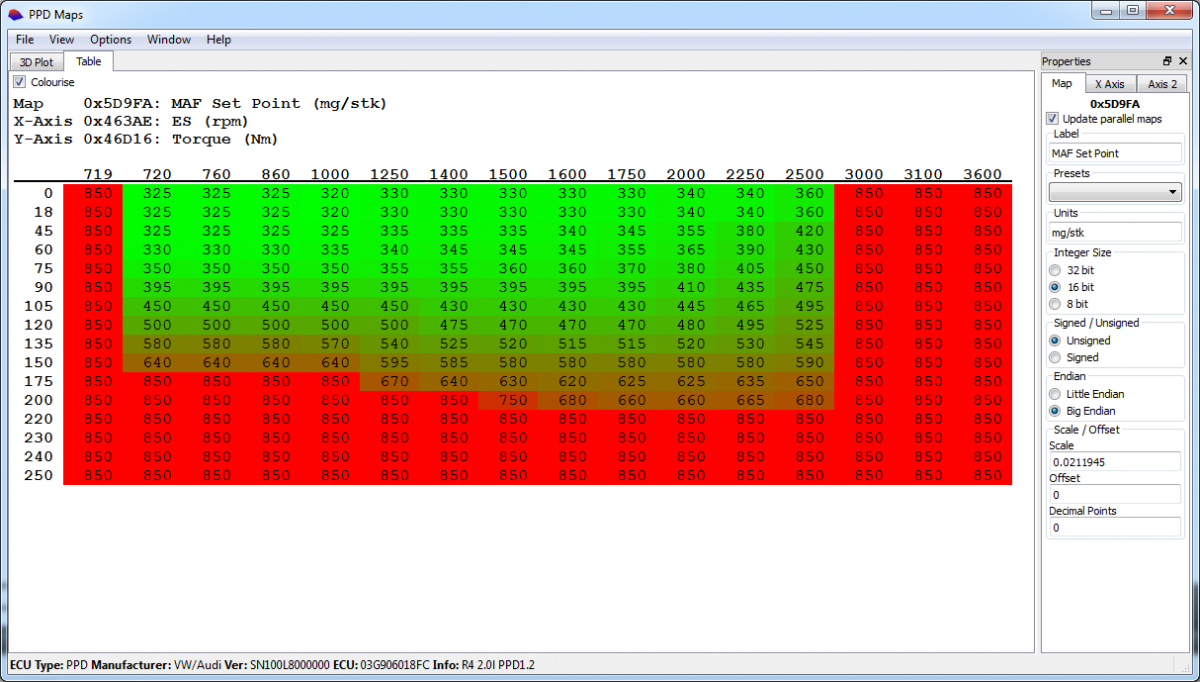Open the Help menu

(219, 40)
